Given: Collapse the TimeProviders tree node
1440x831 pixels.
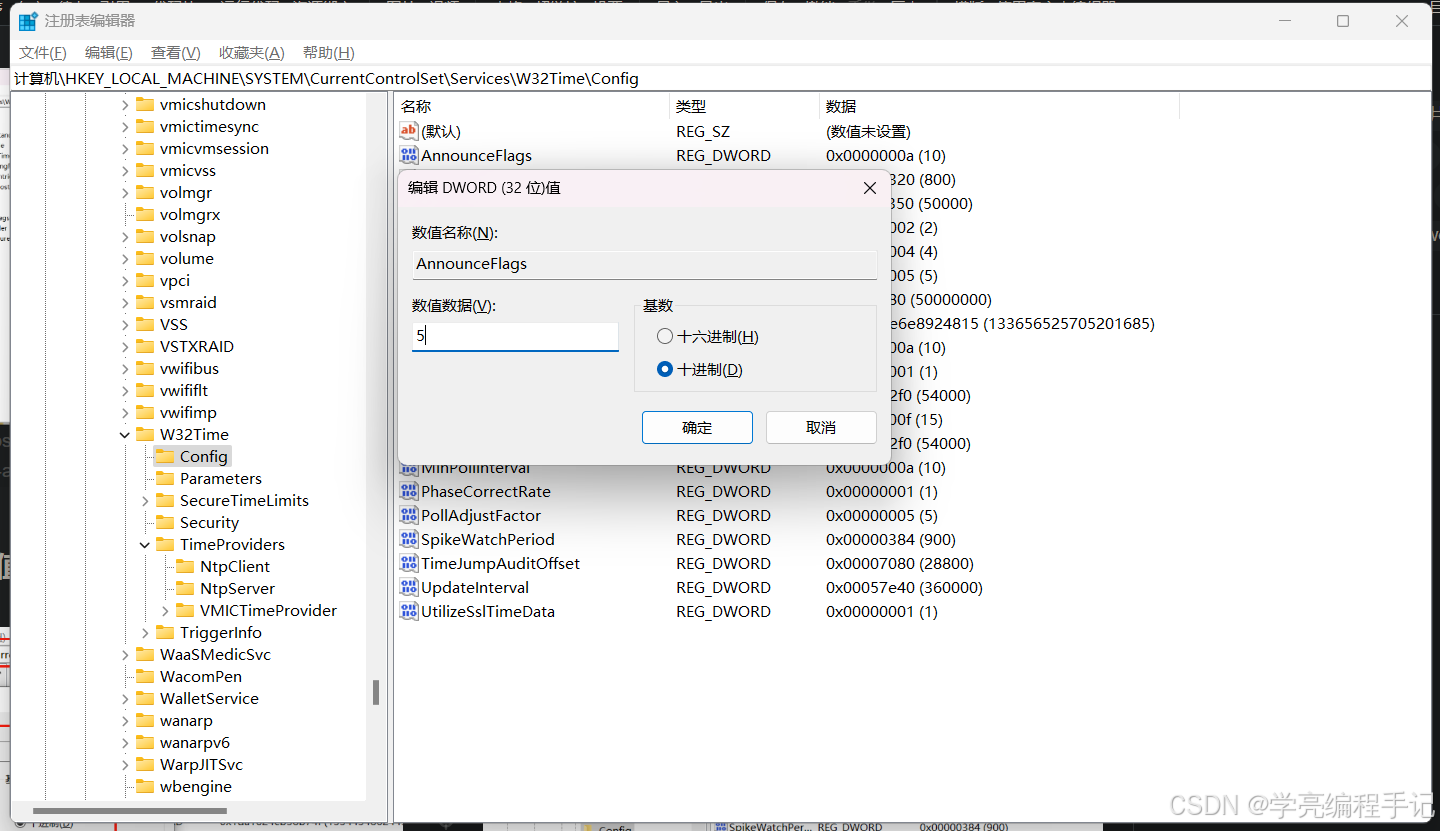Looking at the screenshot, I should click(145, 544).
